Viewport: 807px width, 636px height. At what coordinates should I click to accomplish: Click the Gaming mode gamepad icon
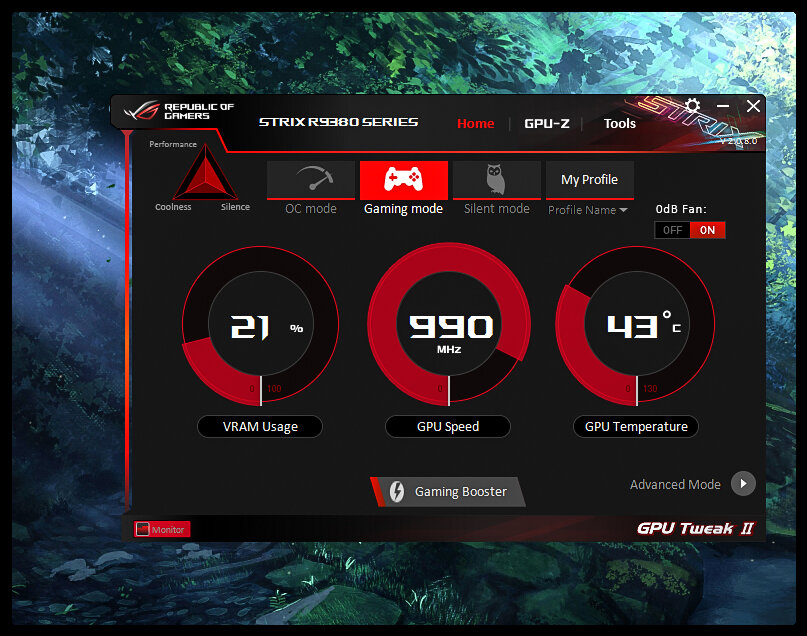pos(403,176)
